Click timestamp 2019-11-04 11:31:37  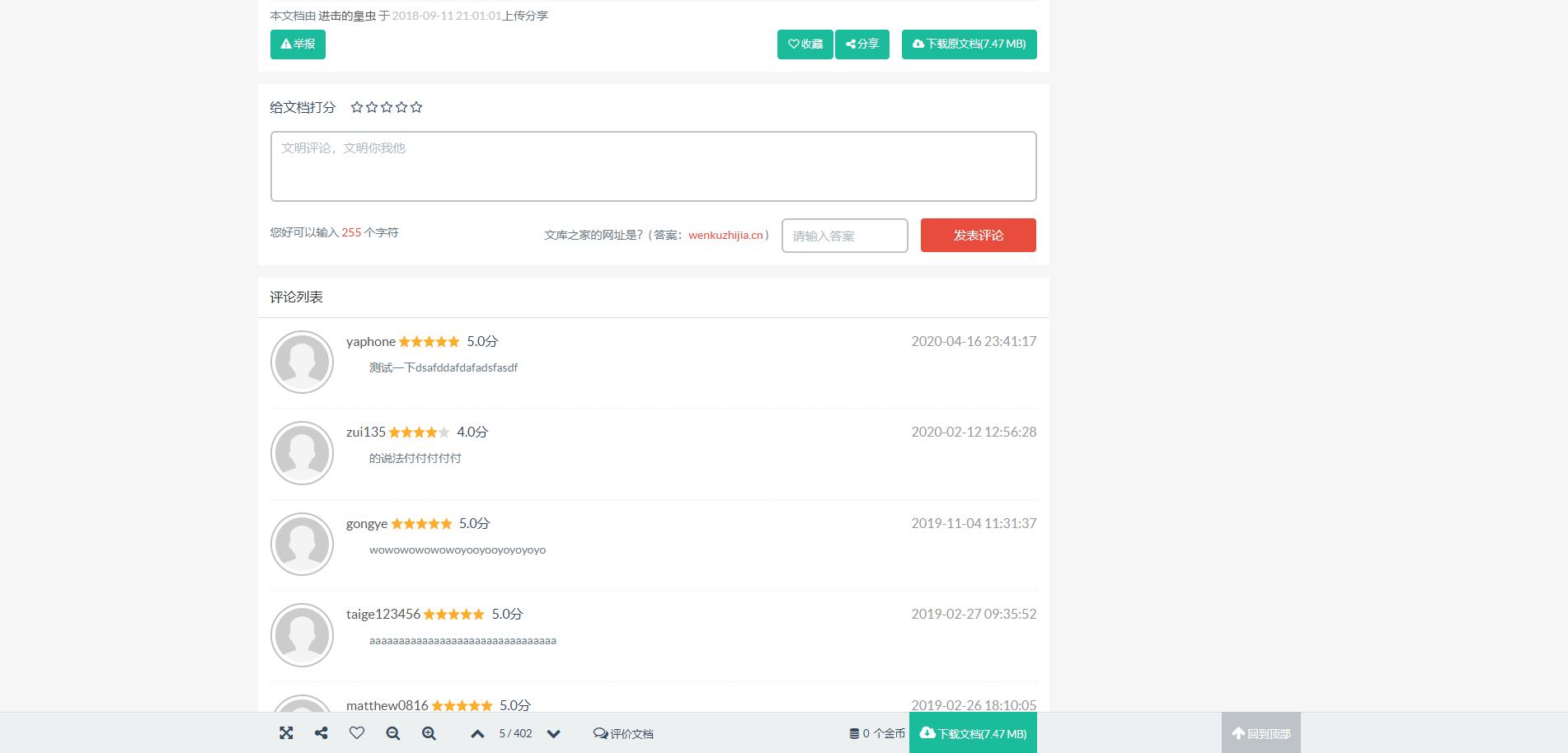974,523
